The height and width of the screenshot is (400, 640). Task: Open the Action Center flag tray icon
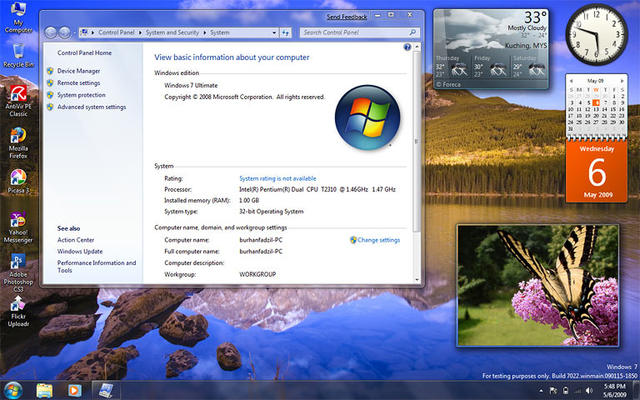tap(554, 391)
